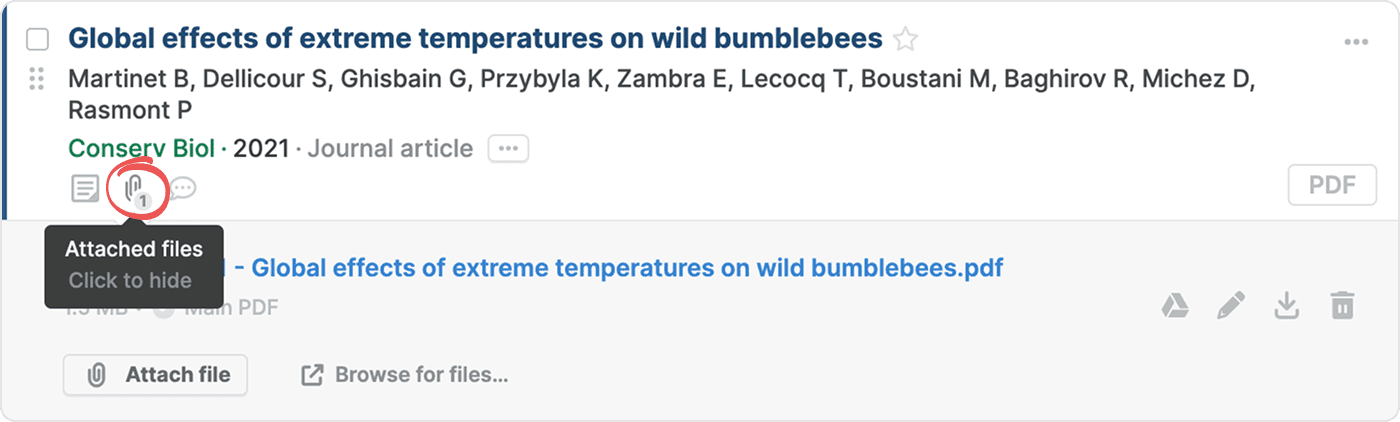Save attachment to Google Drive
This screenshot has height=422, width=1400.
point(1174,306)
